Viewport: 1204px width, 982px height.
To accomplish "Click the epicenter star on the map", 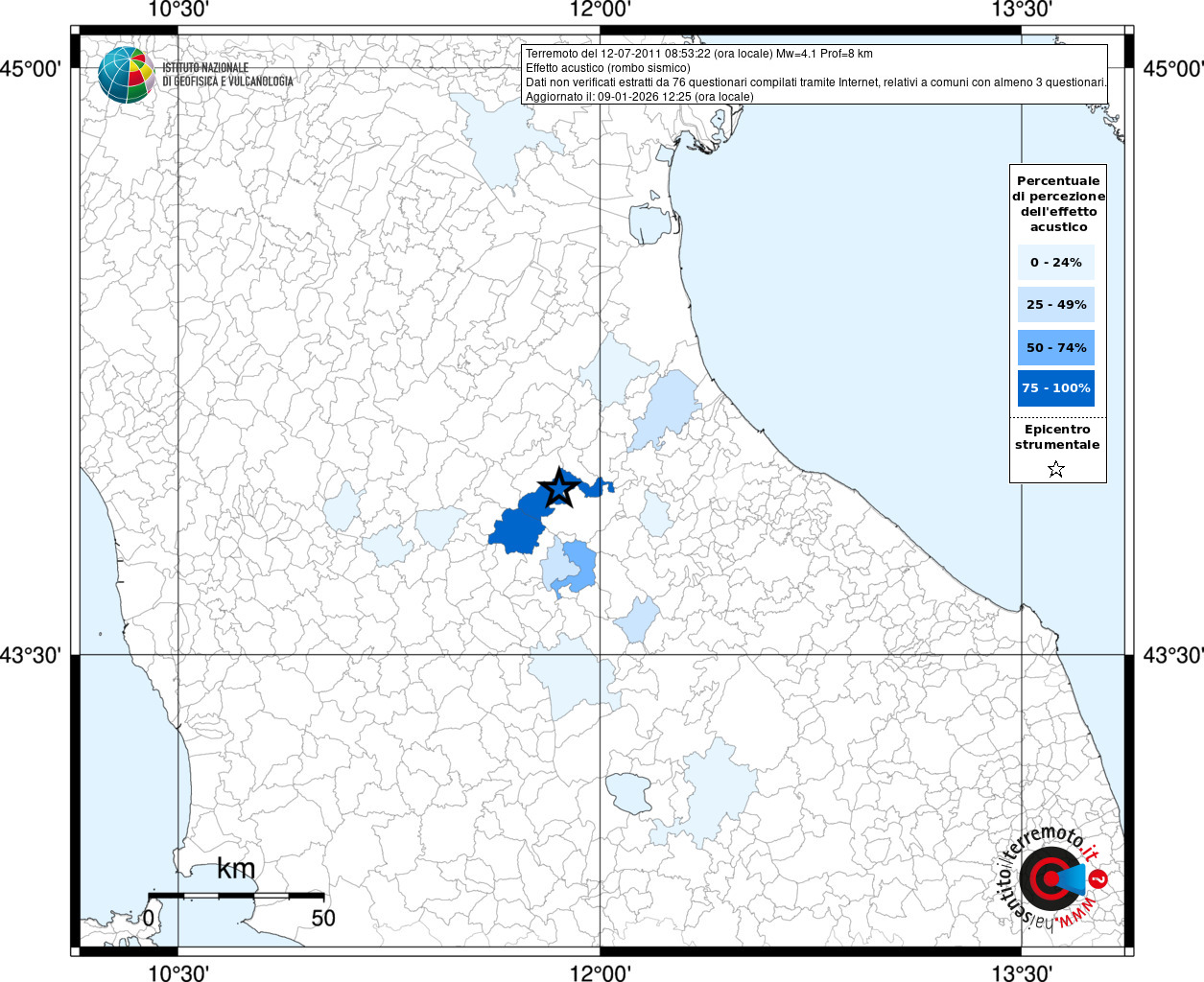I will click(558, 489).
